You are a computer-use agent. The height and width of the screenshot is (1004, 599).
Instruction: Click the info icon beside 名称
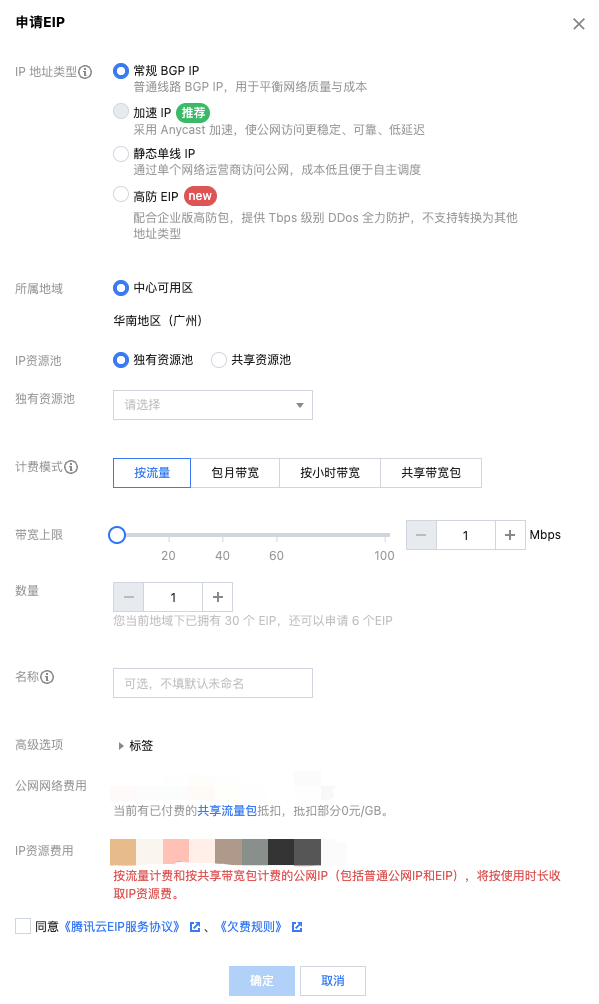pos(47,677)
